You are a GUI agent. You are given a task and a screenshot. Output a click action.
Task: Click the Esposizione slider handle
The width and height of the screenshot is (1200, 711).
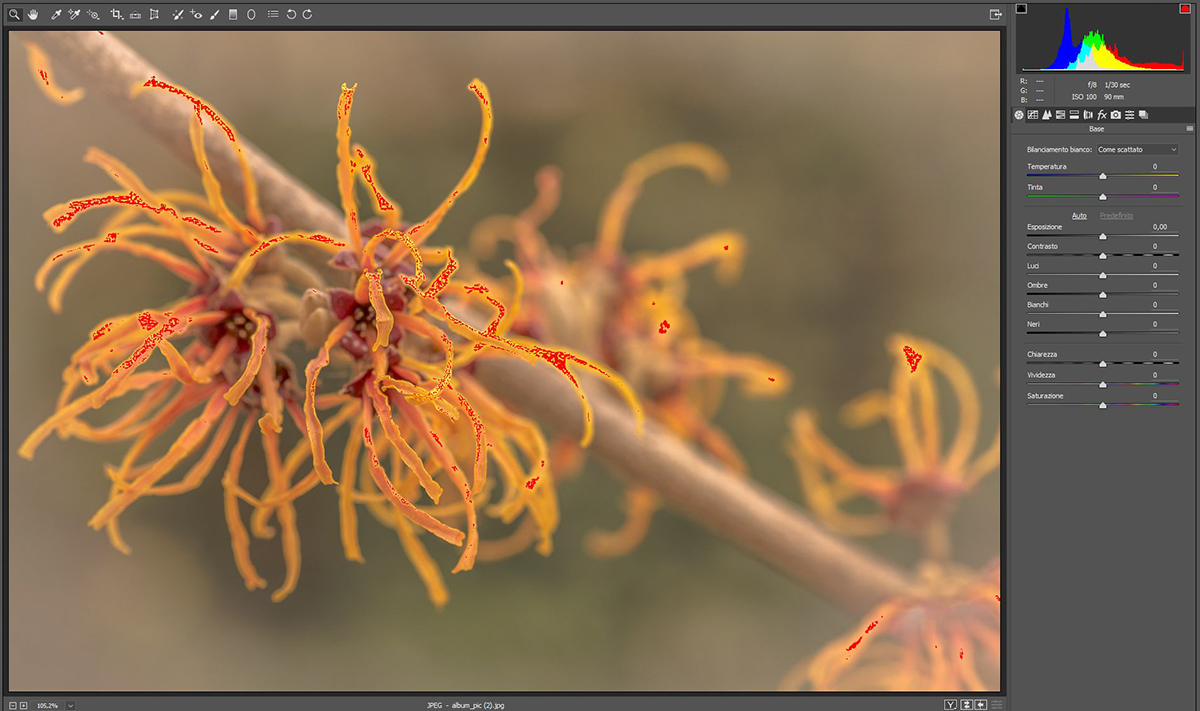coord(1102,236)
